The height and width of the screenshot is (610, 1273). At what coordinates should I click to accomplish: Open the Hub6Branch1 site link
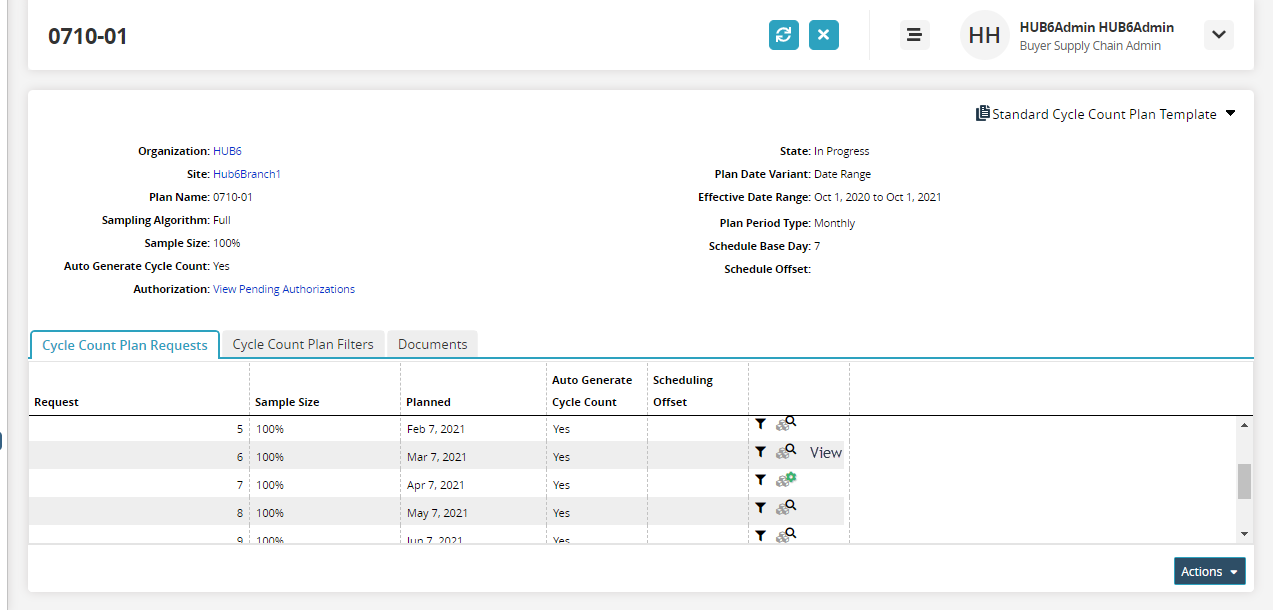point(246,174)
